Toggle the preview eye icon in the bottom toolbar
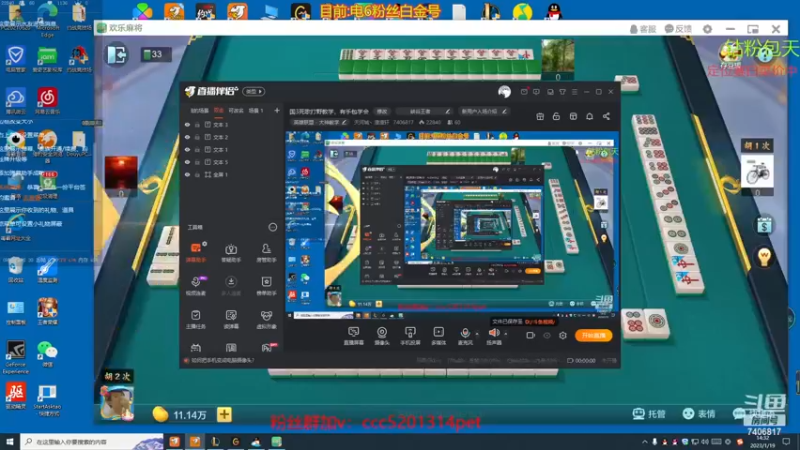Screen dimensions: 800x450 [x=546, y=335]
